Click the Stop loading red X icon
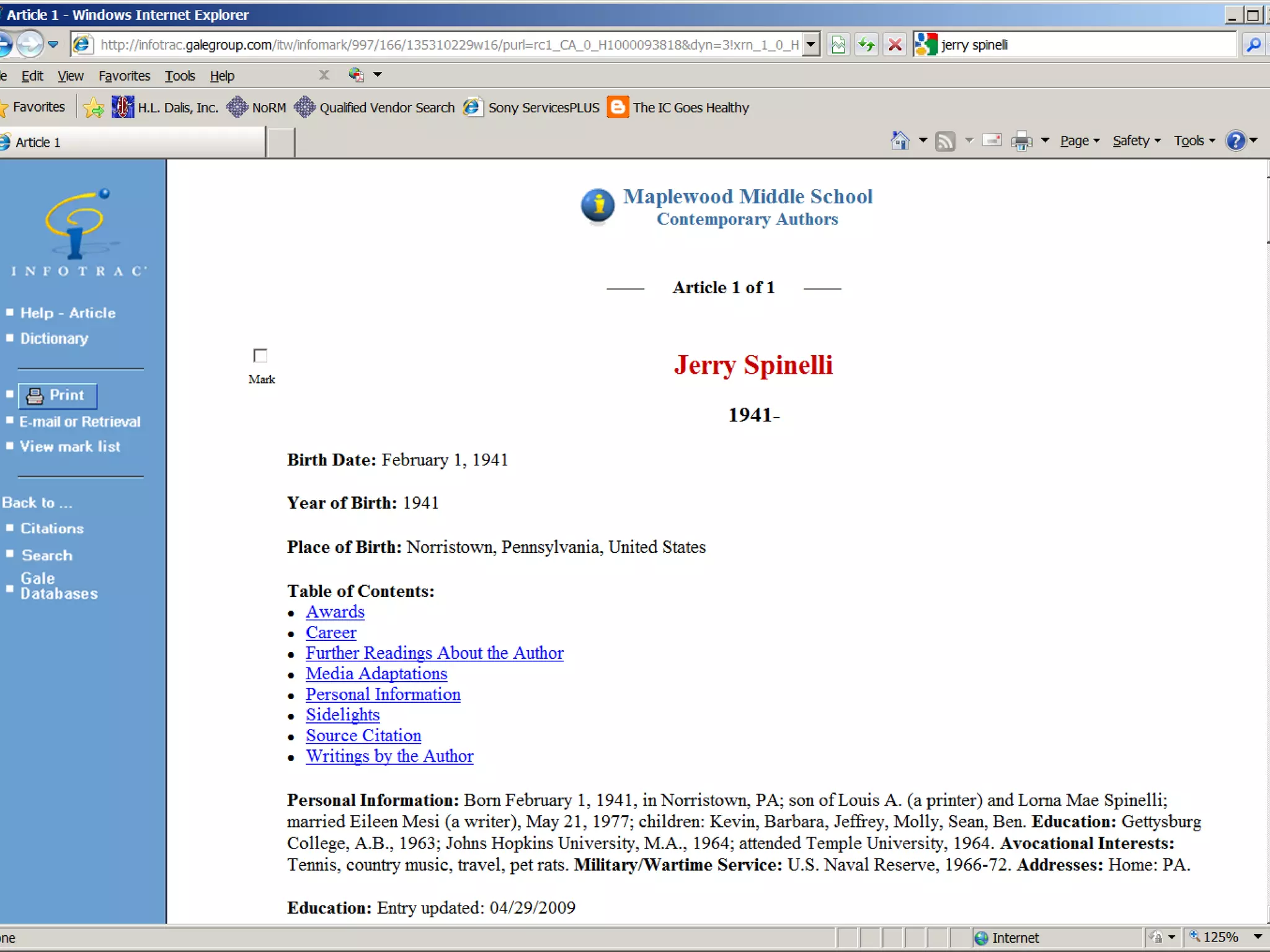This screenshot has width=1270, height=952. coord(895,45)
